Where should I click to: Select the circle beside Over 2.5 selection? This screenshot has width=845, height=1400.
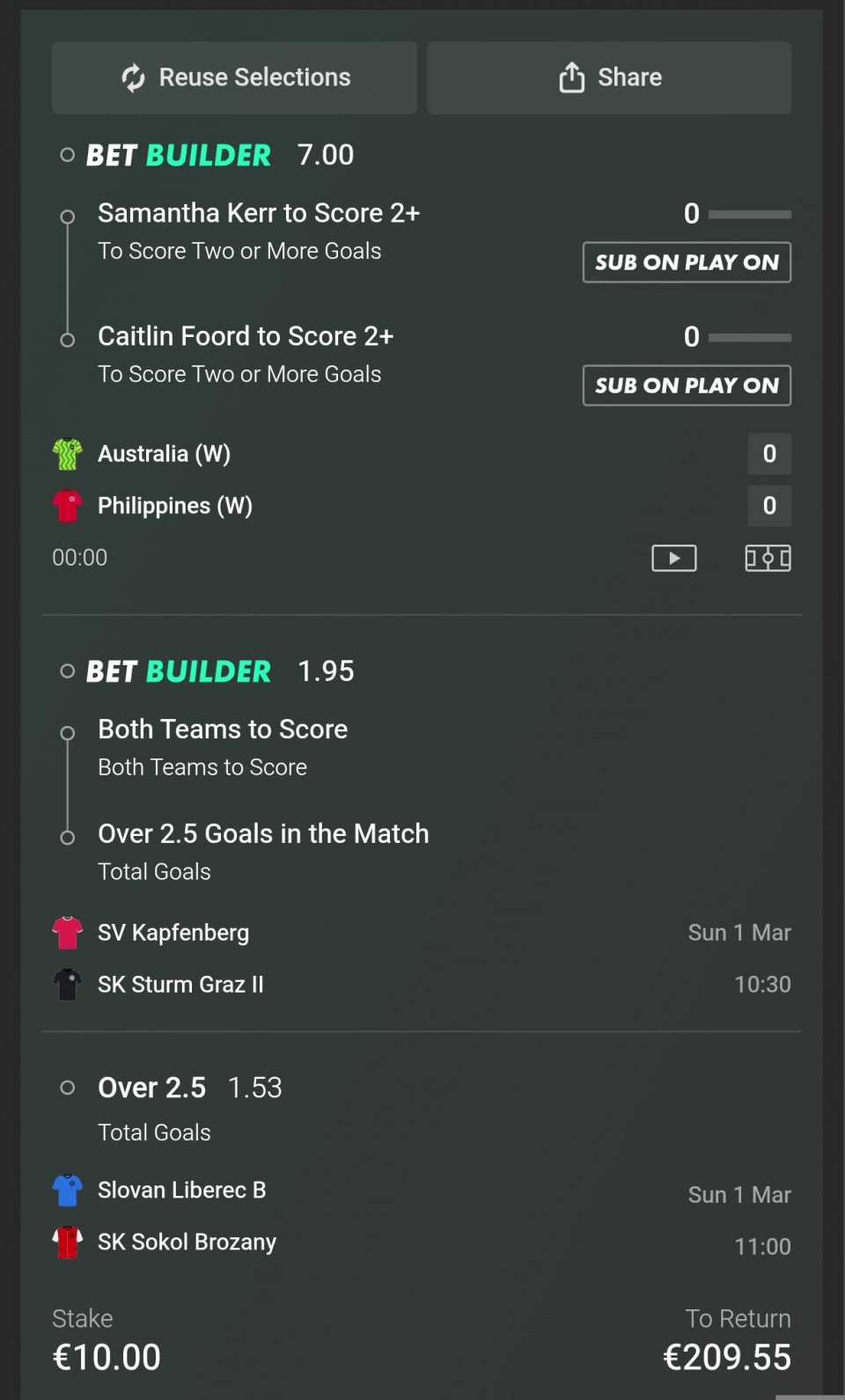[x=67, y=1088]
